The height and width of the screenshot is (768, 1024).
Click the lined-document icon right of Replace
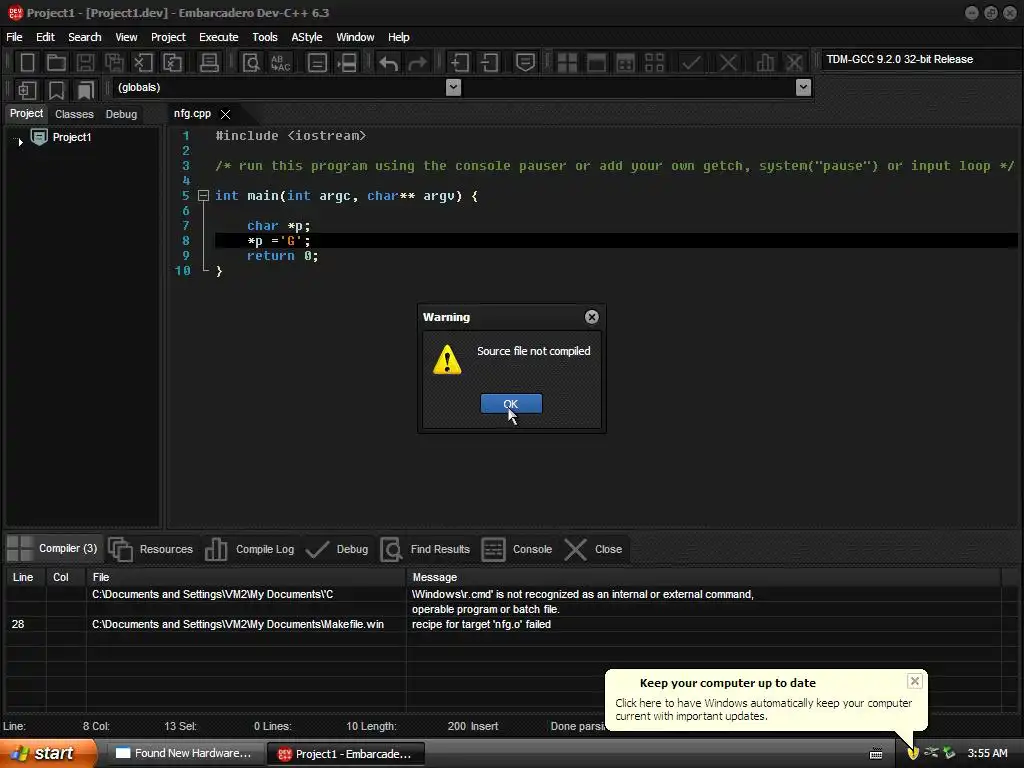pyautogui.click(x=317, y=63)
